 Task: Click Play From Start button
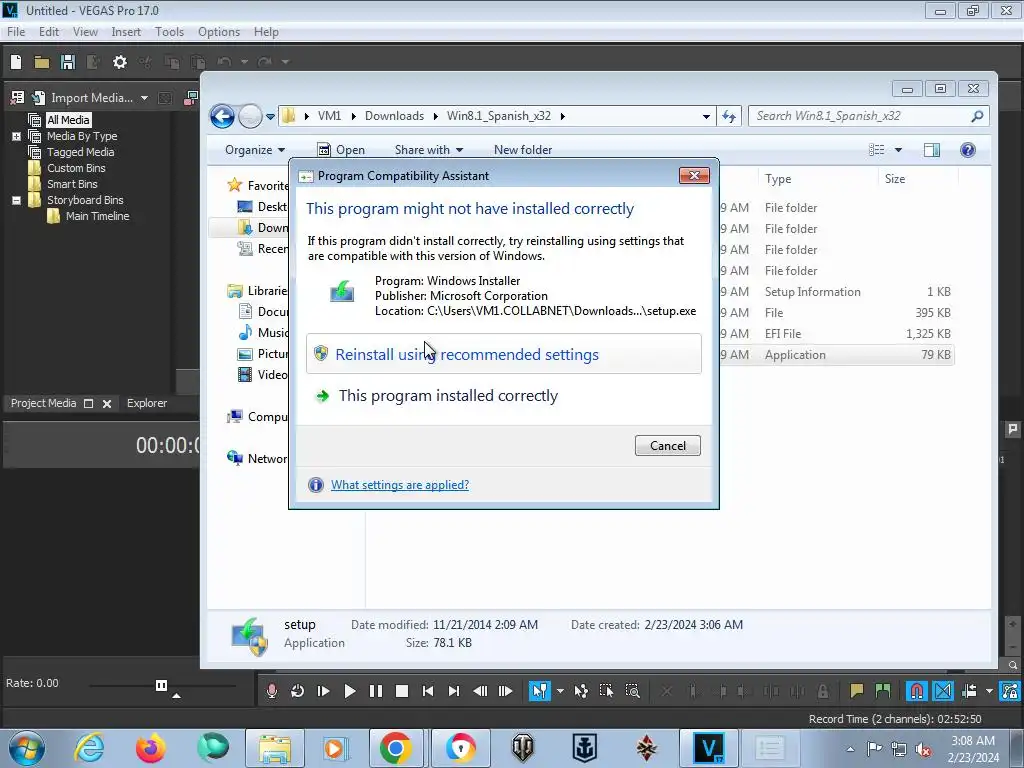(323, 691)
